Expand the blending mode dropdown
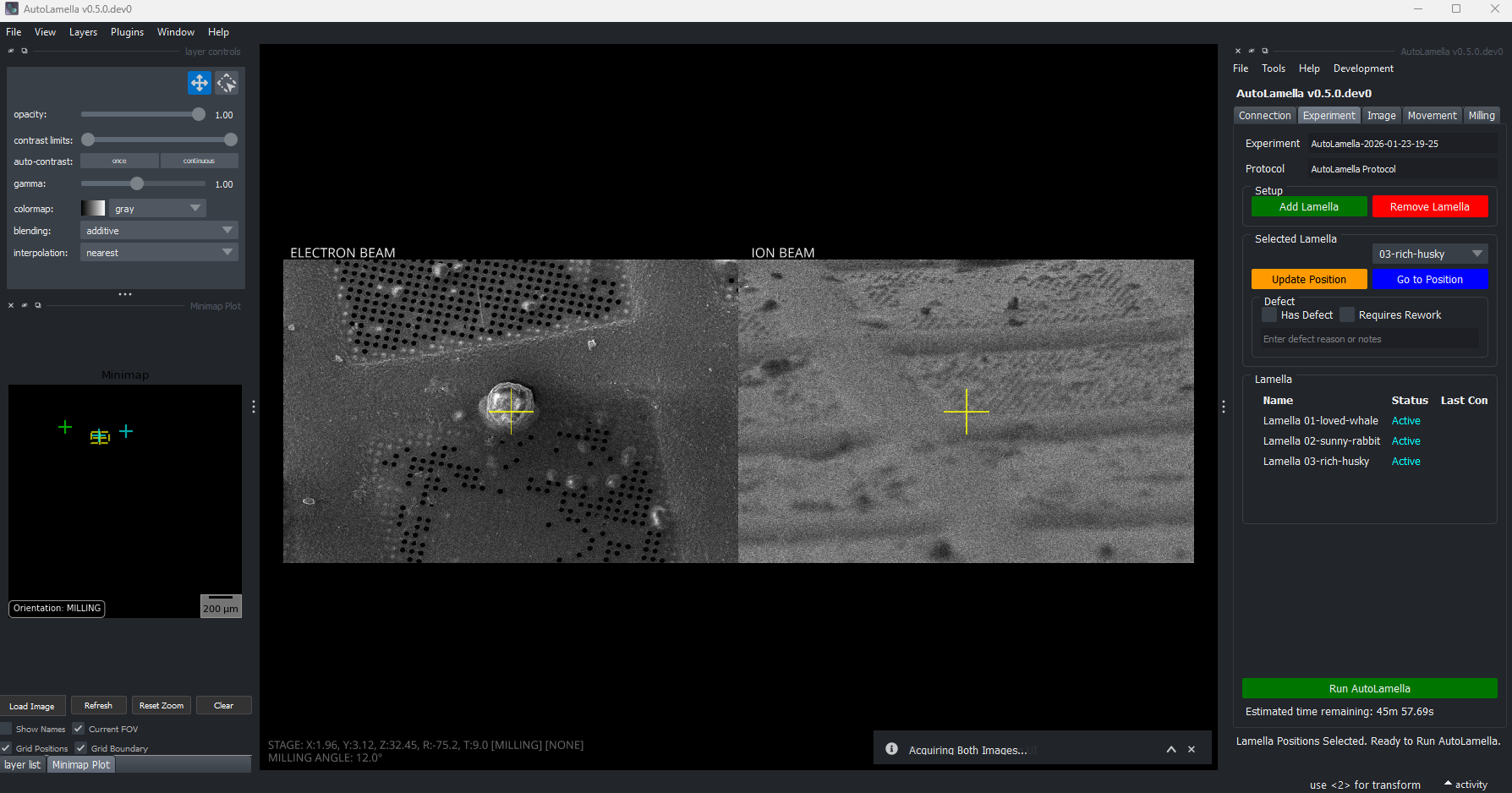 click(159, 231)
